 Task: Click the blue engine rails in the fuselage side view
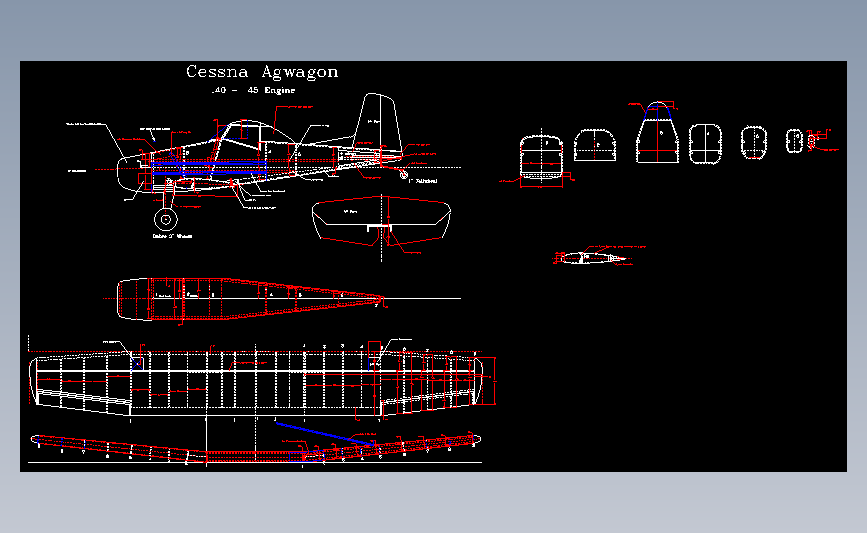pyautogui.click(x=209, y=169)
